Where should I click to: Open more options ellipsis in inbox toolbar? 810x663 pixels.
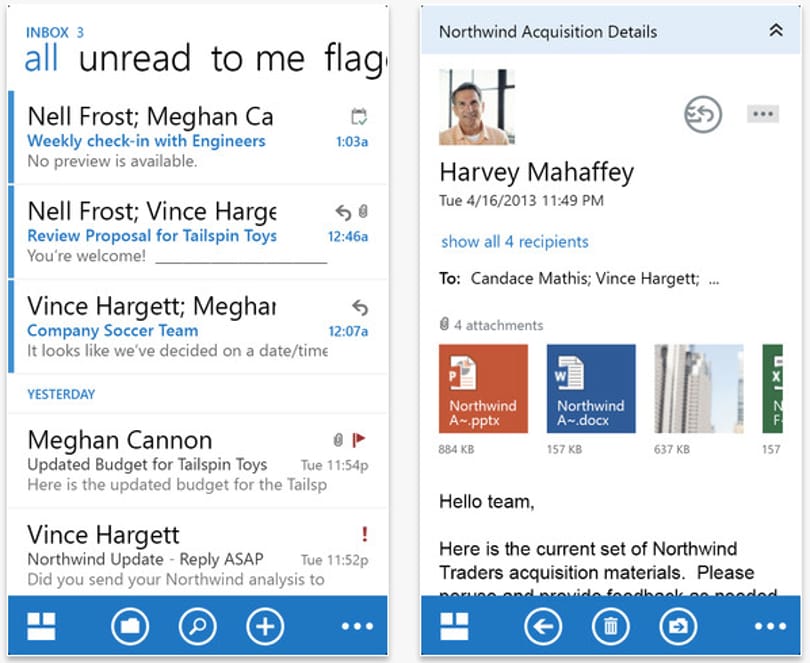(357, 626)
